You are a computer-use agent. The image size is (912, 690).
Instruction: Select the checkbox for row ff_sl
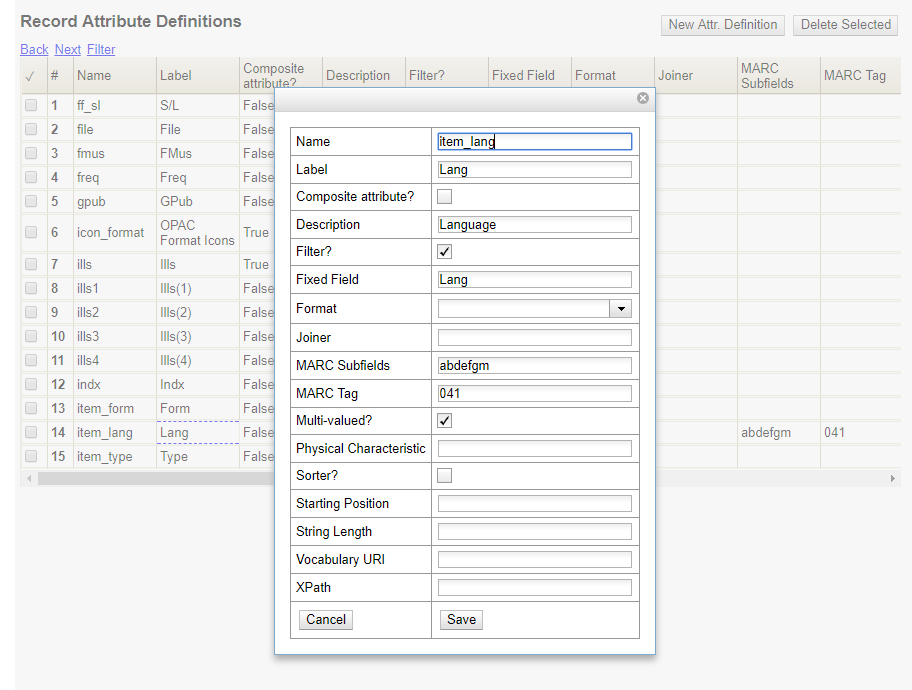(x=30, y=105)
